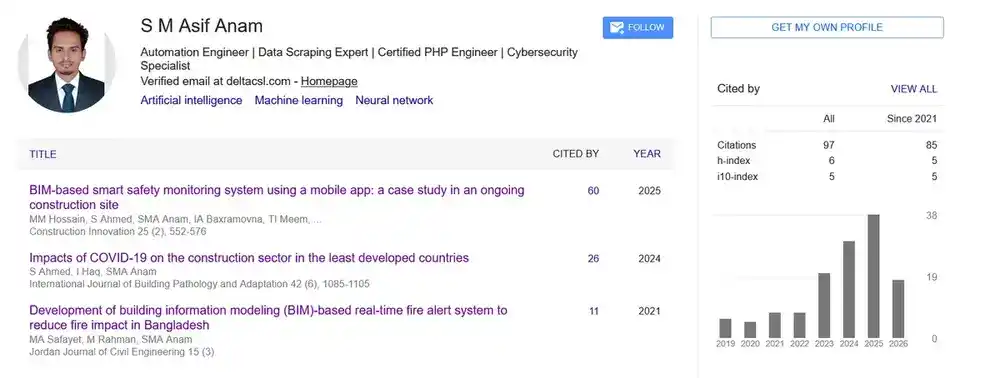Screen dimensions: 1000x378
Task: Click authors 'S Ahmed, I Haq, SMA Anam'
Action: pyautogui.click(x=93, y=272)
